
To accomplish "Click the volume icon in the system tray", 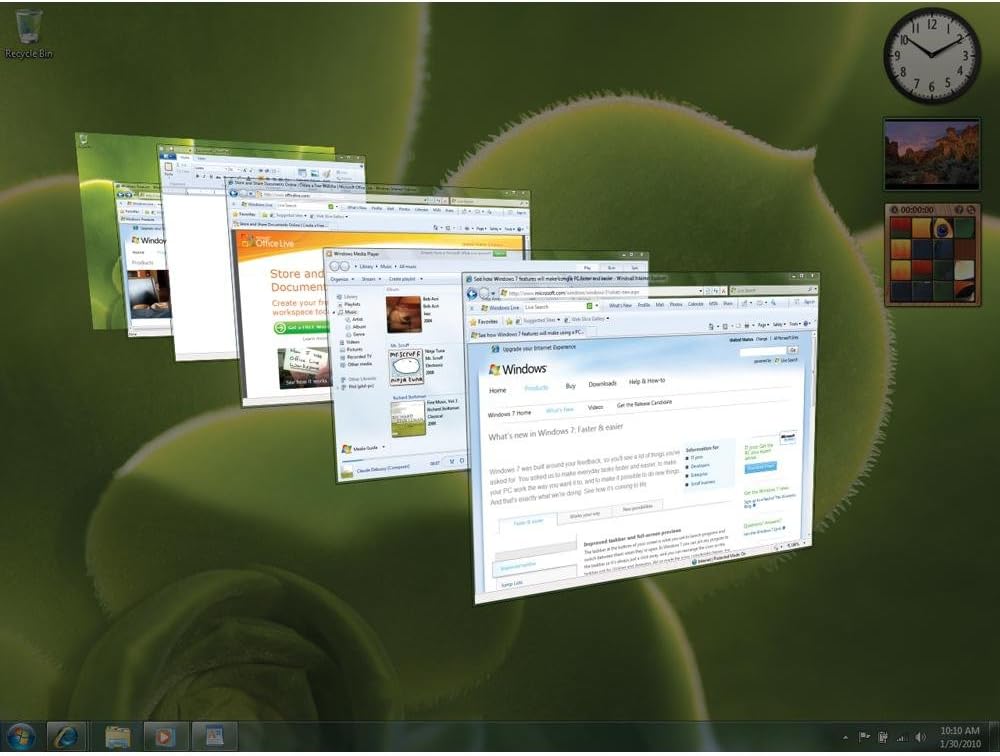I will 921,735.
